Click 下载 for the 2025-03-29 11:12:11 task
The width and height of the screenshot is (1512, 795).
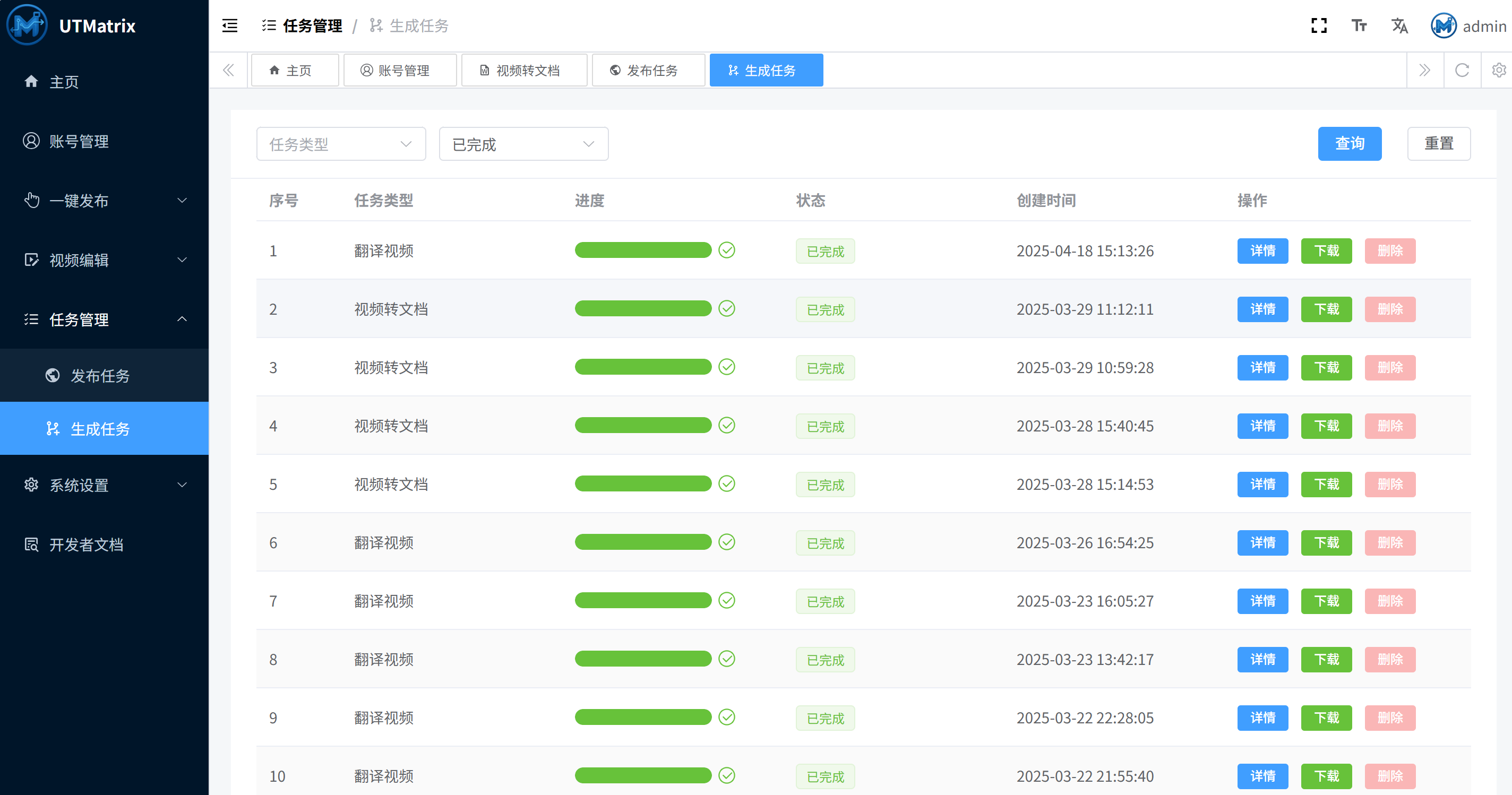tap(1326, 309)
